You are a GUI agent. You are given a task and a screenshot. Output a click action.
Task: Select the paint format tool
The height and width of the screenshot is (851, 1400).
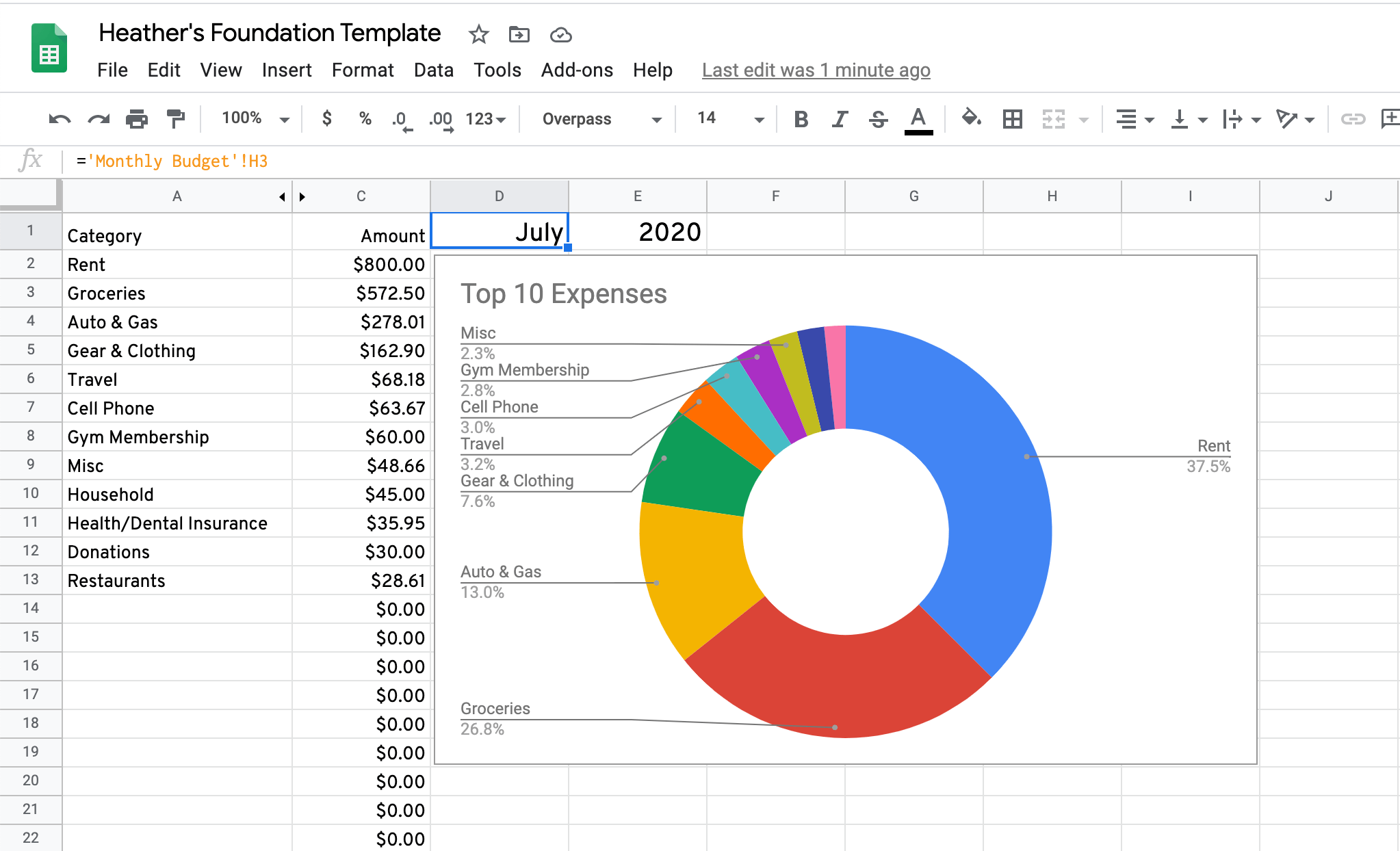coord(176,118)
